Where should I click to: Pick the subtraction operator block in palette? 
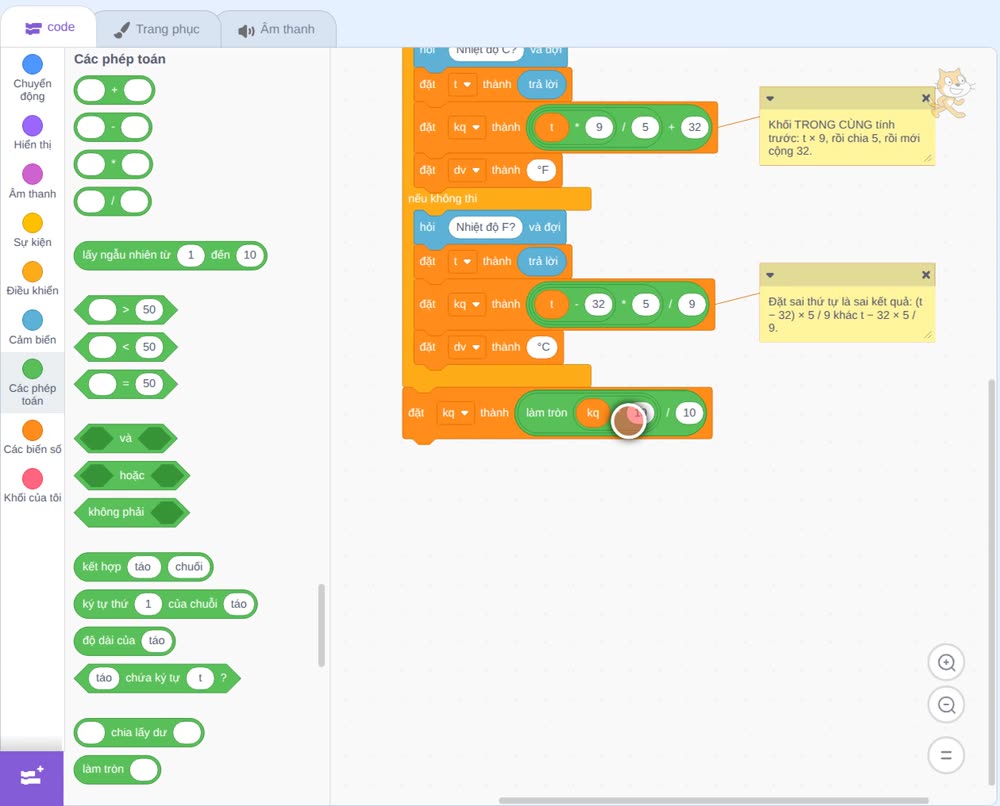click(113, 127)
